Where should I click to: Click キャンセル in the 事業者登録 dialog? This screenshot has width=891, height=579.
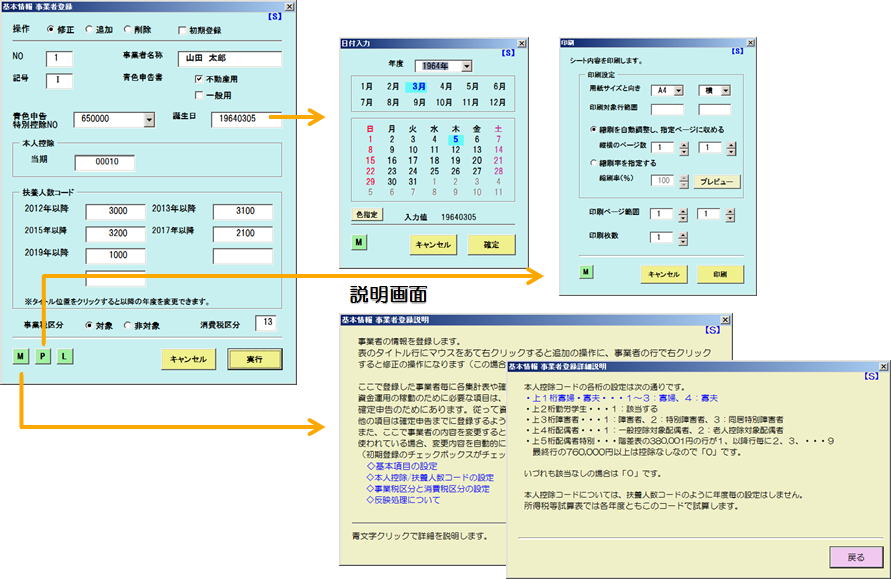189,359
